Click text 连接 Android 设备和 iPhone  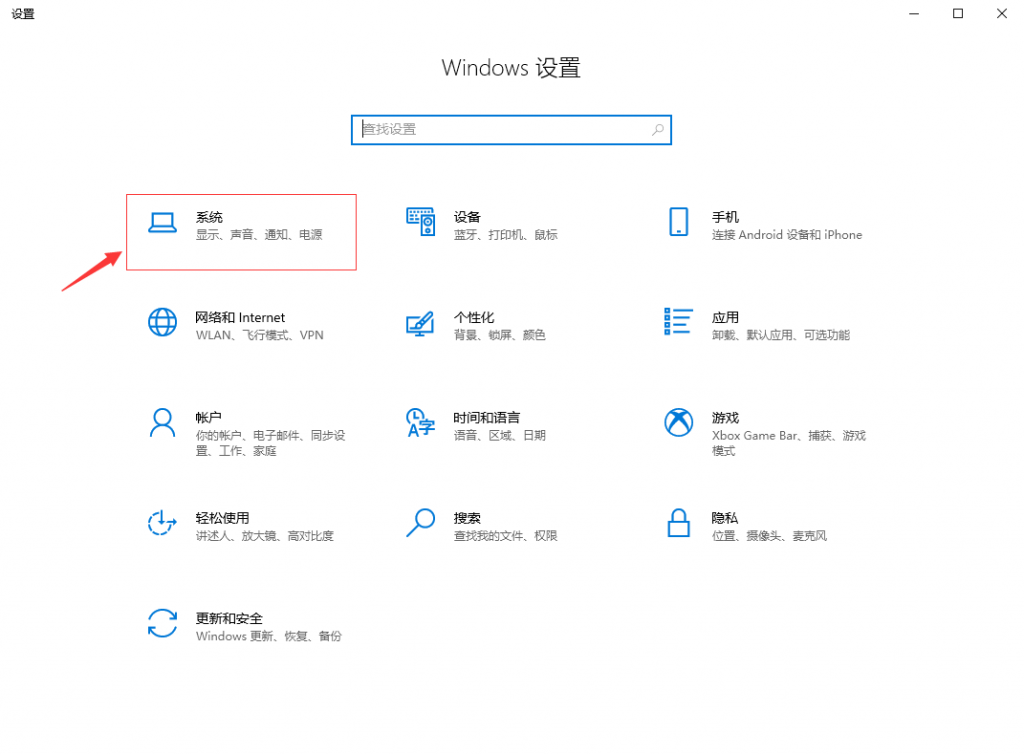787,234
